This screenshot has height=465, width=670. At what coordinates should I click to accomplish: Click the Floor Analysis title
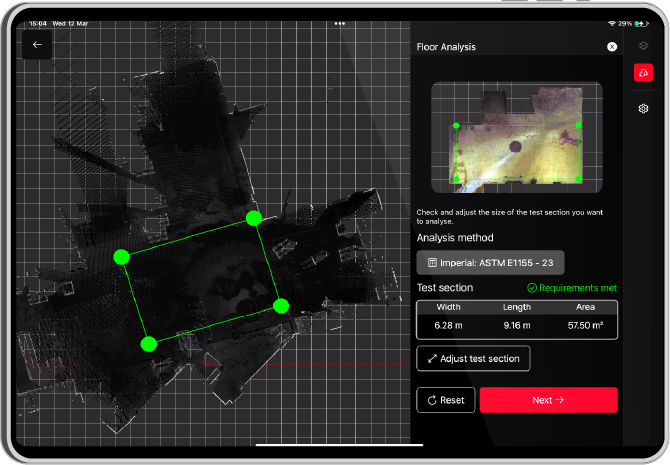tap(446, 47)
